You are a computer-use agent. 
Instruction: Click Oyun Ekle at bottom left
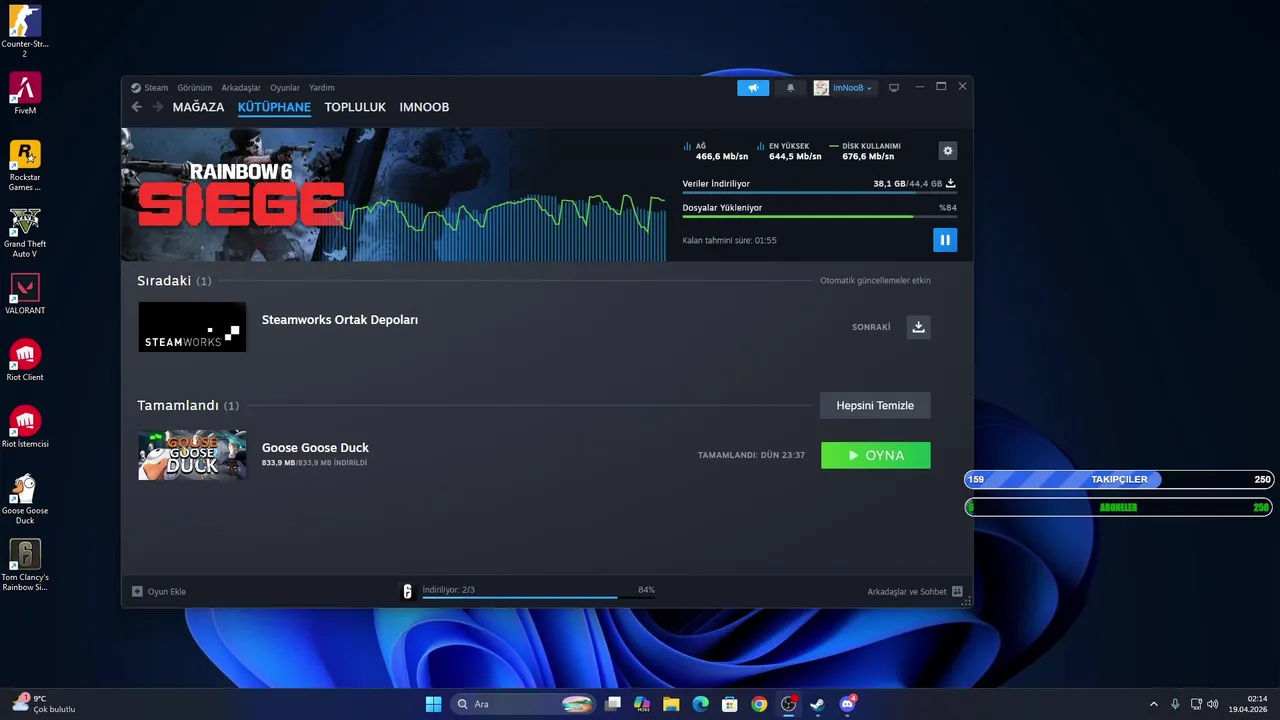point(159,591)
